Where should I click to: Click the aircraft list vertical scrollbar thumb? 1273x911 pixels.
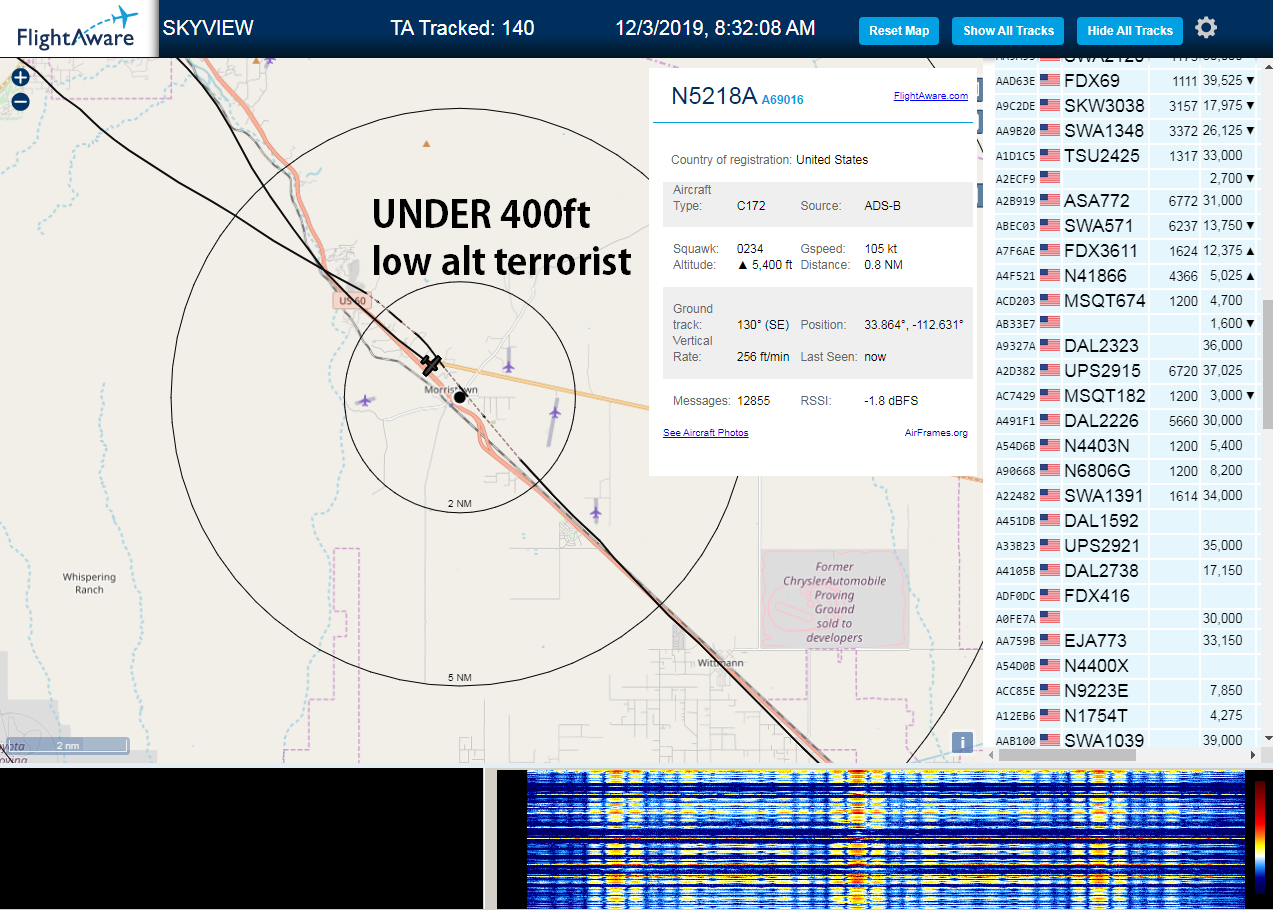(1266, 364)
